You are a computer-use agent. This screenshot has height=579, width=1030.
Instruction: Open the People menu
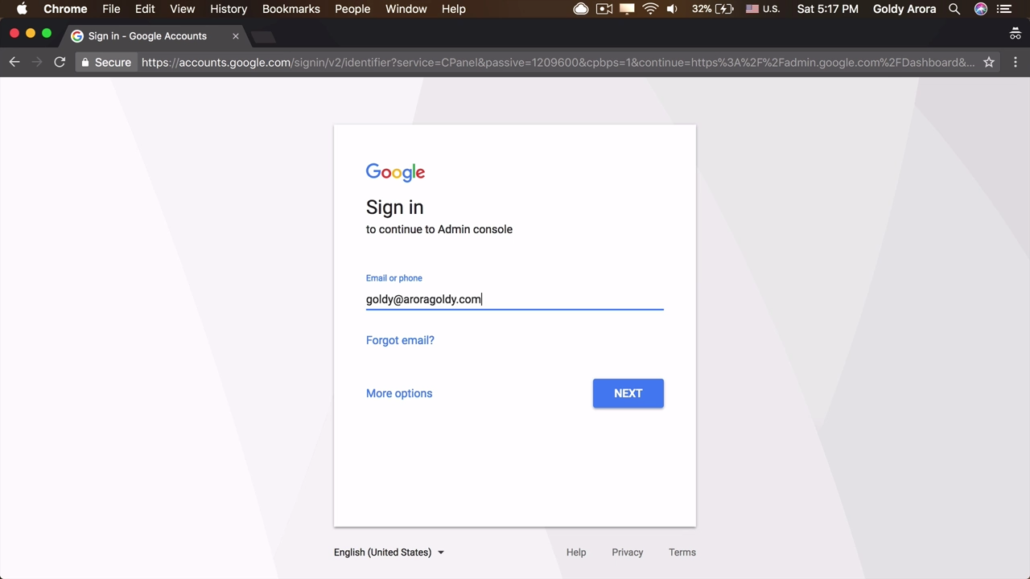[x=352, y=9]
